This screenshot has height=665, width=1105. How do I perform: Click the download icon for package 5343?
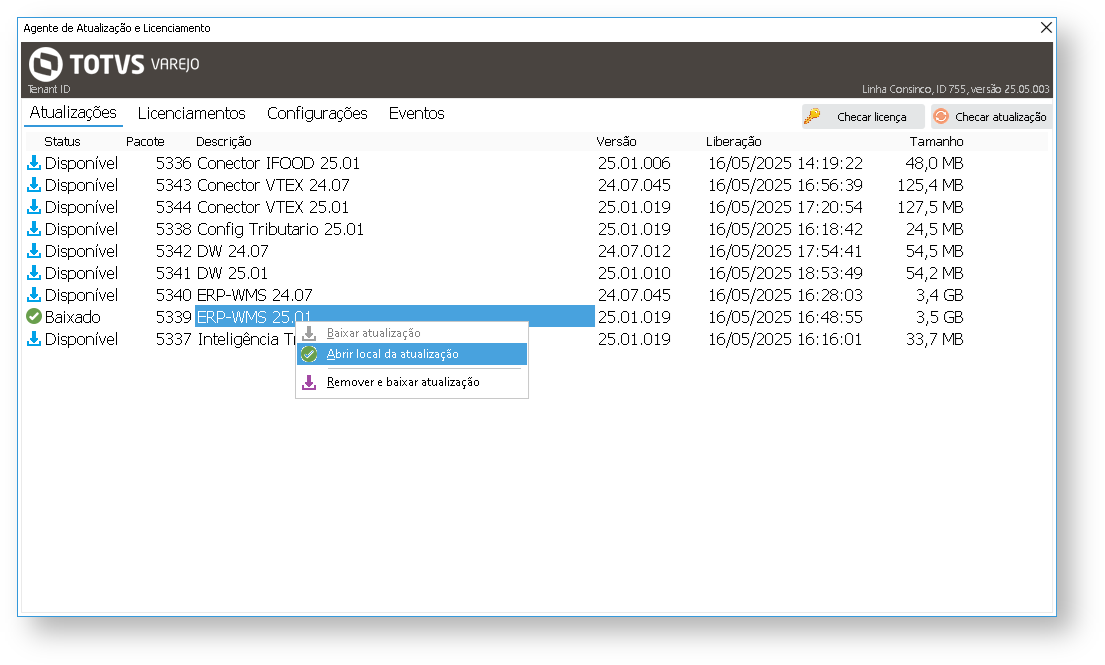click(x=33, y=185)
